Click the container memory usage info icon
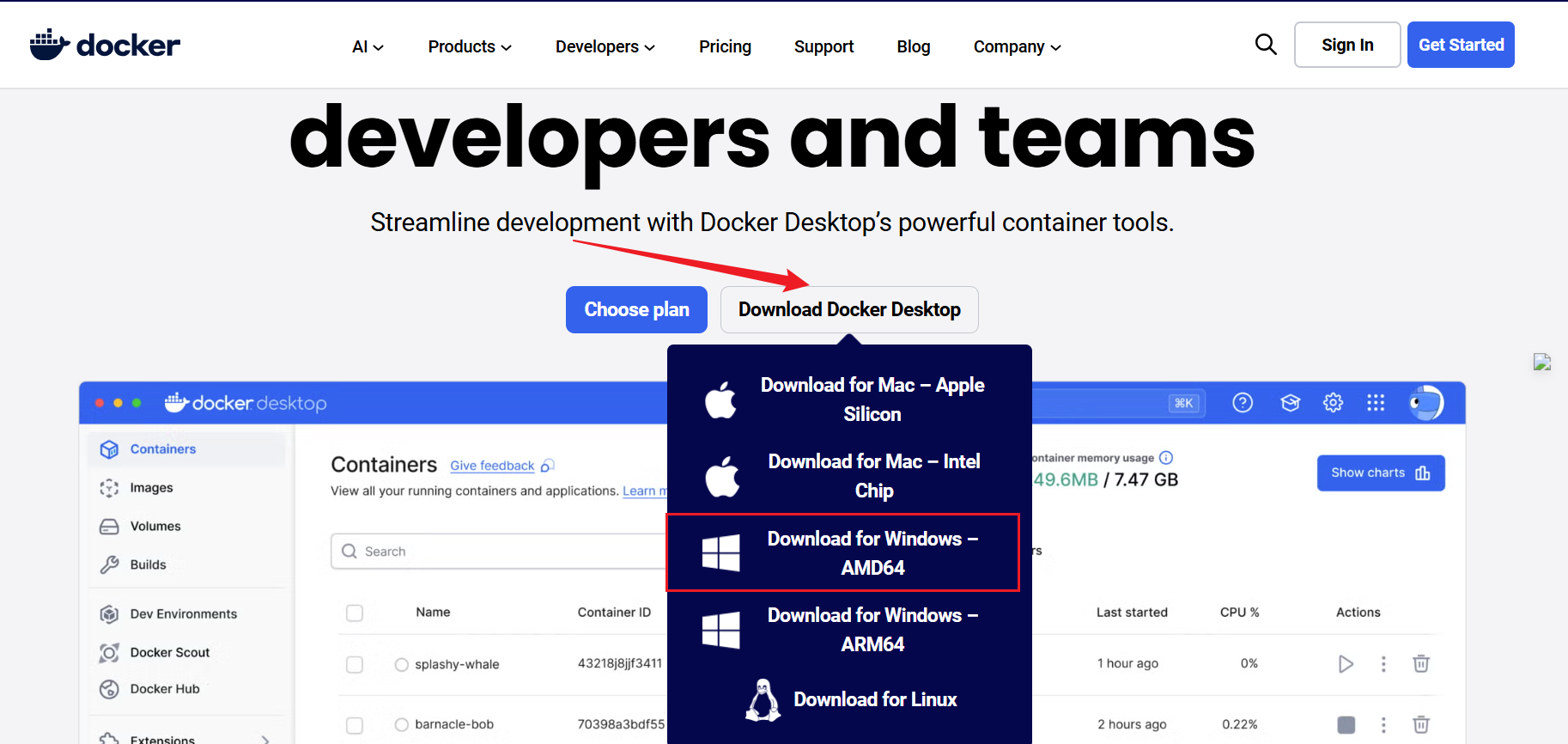Image resolution: width=1568 pixels, height=744 pixels. [x=1166, y=458]
